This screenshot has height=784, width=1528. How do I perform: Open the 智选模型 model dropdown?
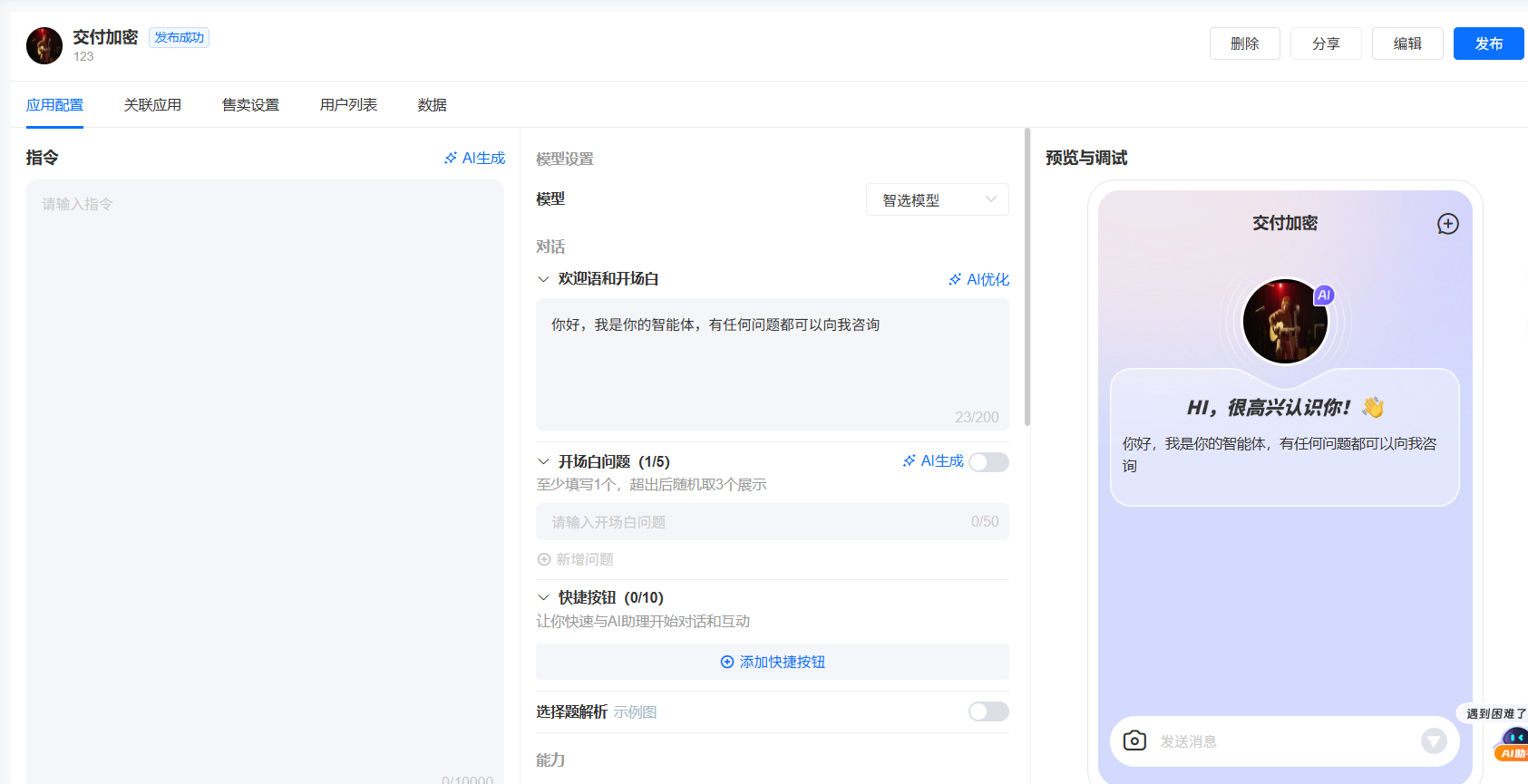click(937, 200)
